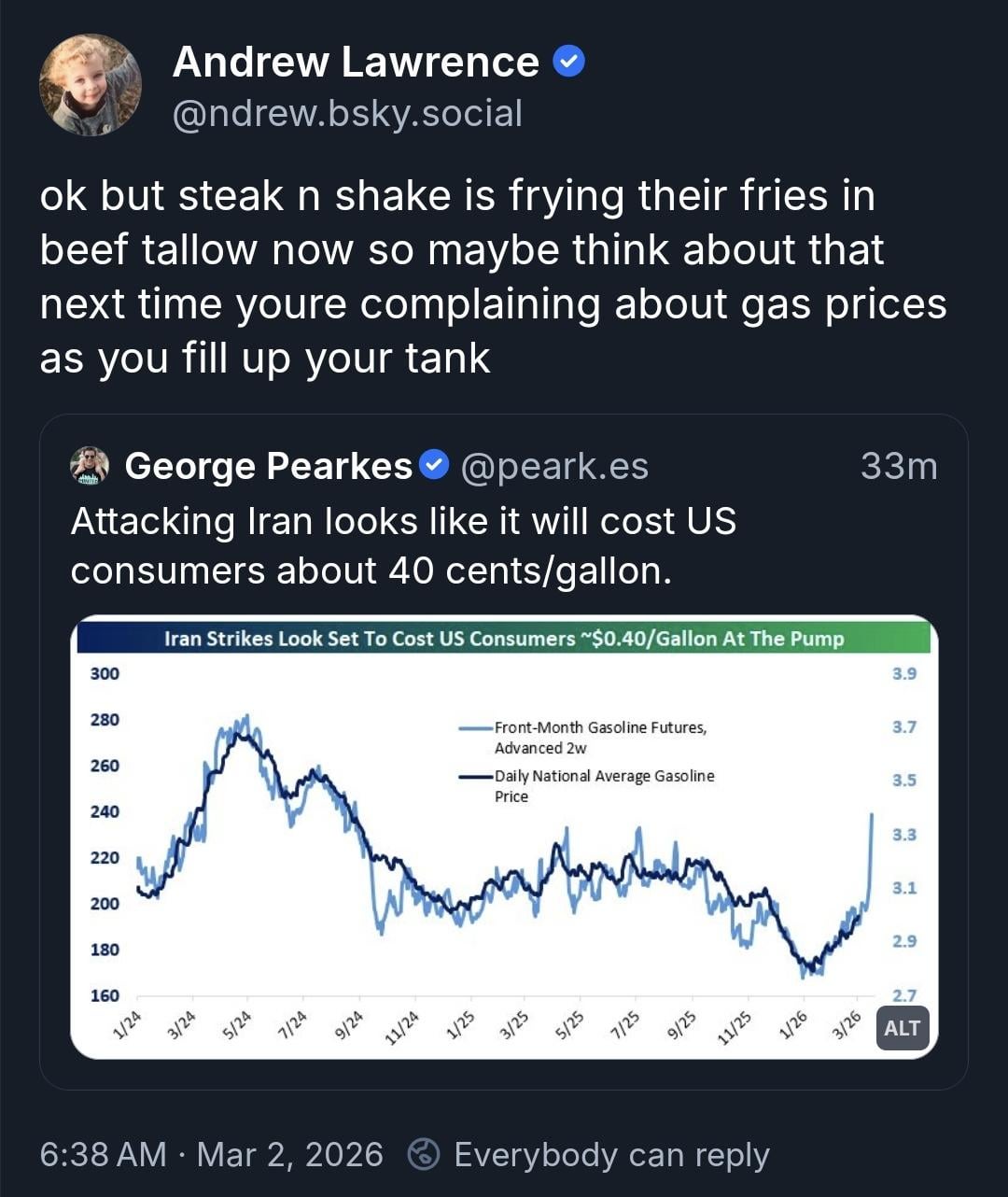
Task: Click the globe reply-settings icon
Action: (424, 1154)
